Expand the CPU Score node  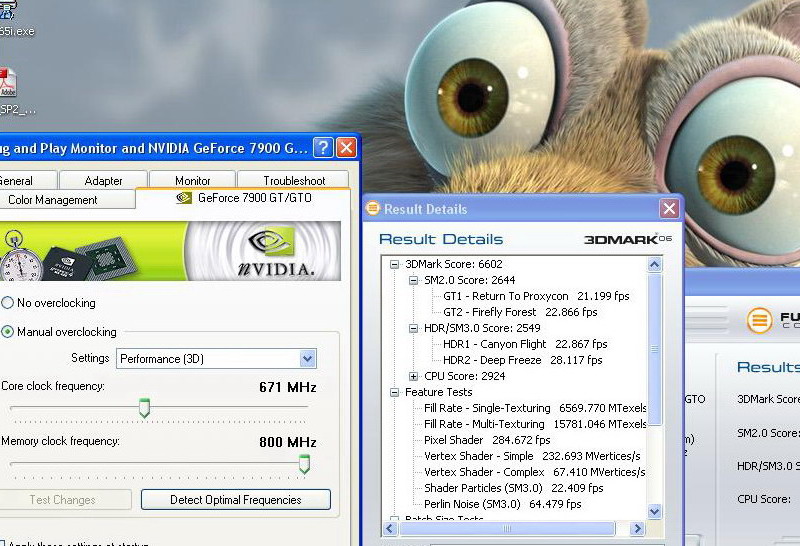pyautogui.click(x=413, y=376)
